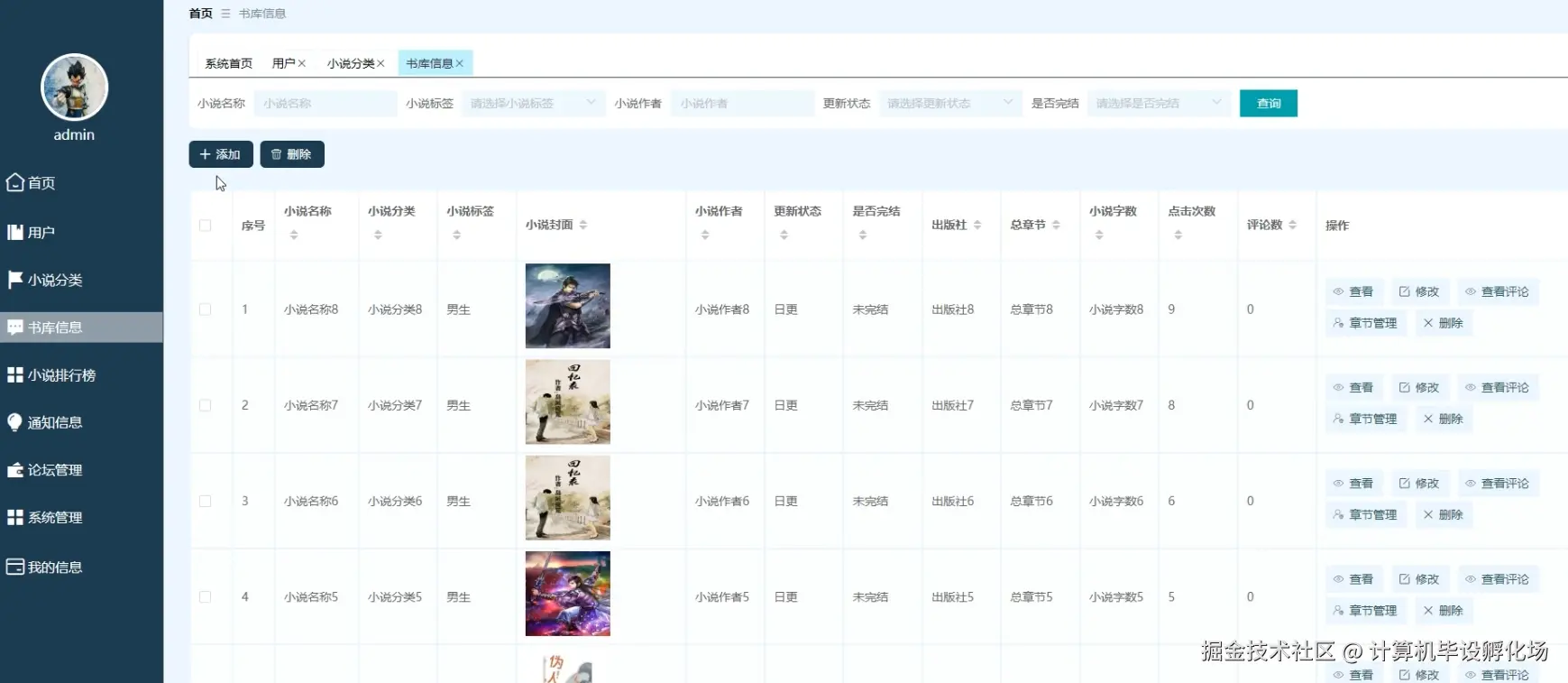Viewport: 1568px width, 683px height.
Task: Open 章节管理 for 小说名称5
Action: (x=1365, y=611)
